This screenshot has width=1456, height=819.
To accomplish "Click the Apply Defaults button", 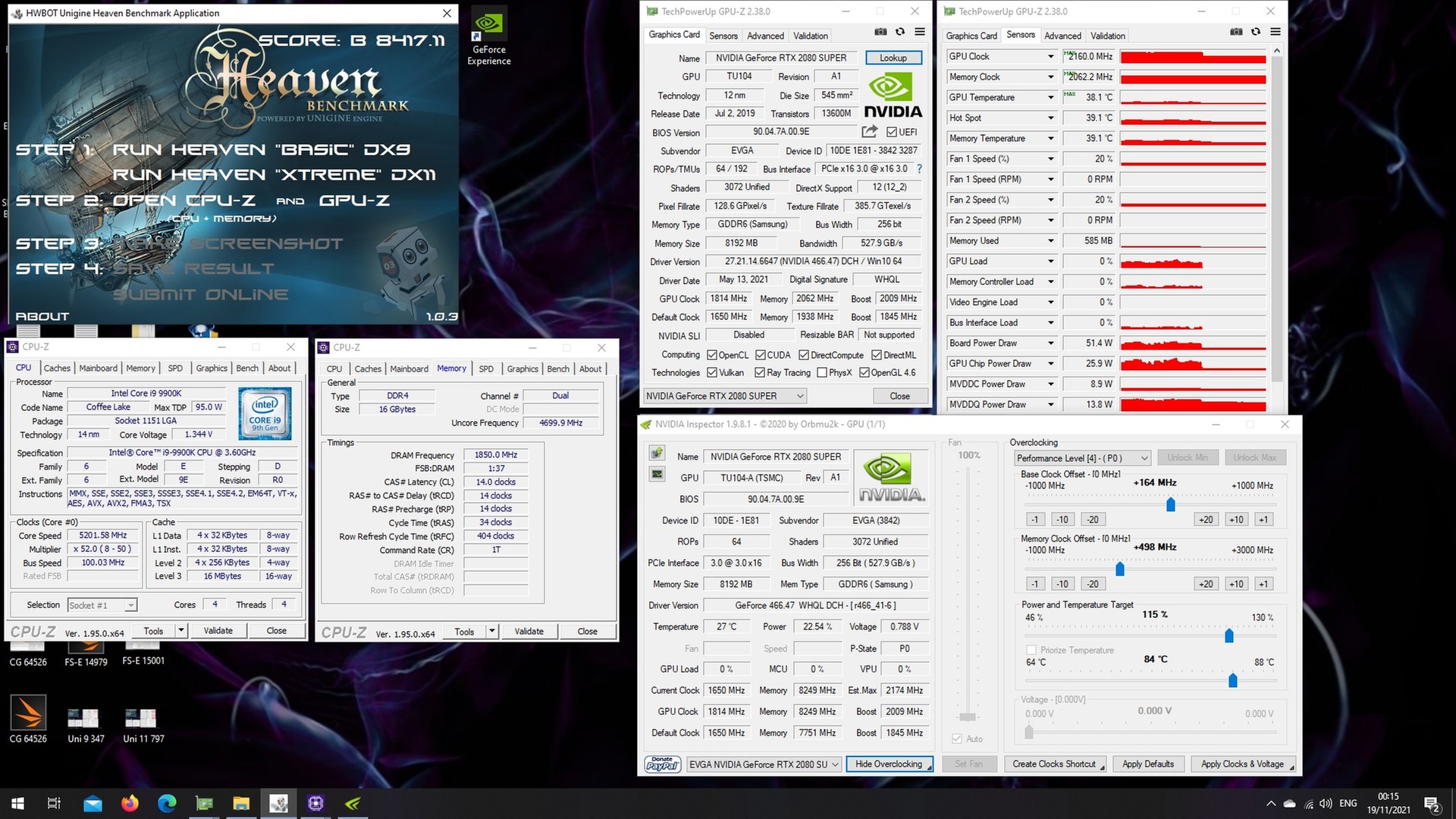I will coord(1147,764).
